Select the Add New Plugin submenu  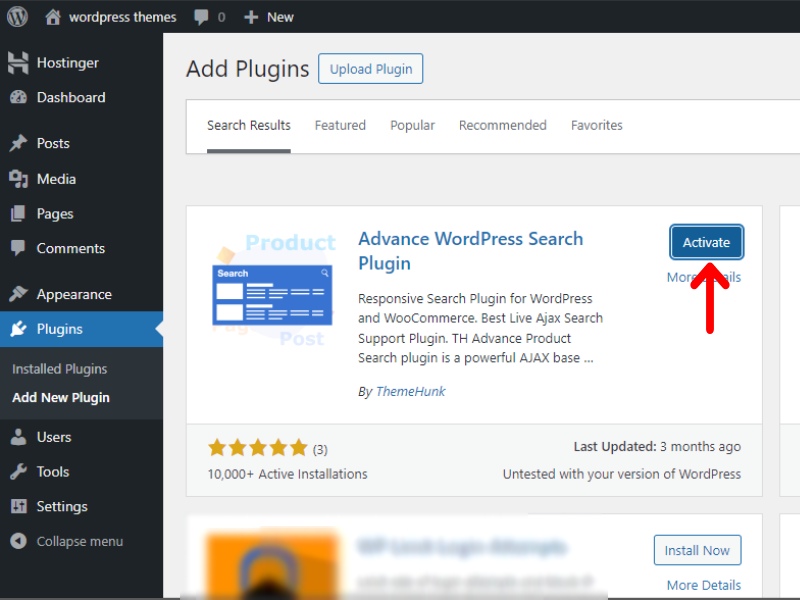[x=61, y=397]
